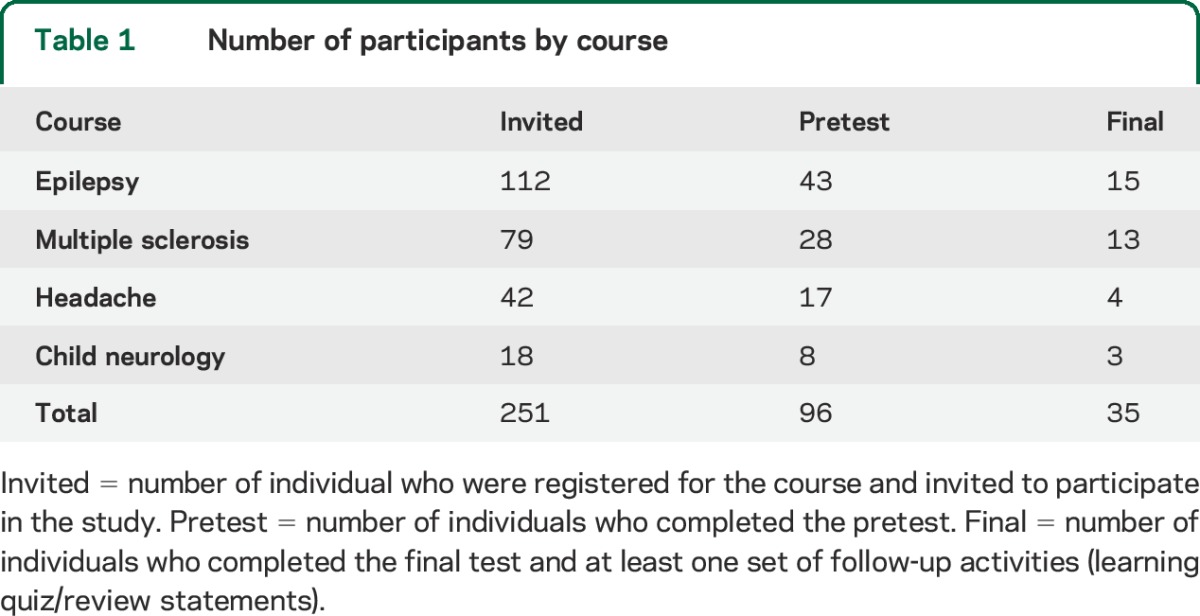1200x616 pixels.
Task: Click the Epilepsy invited value 112
Action: 525,182
